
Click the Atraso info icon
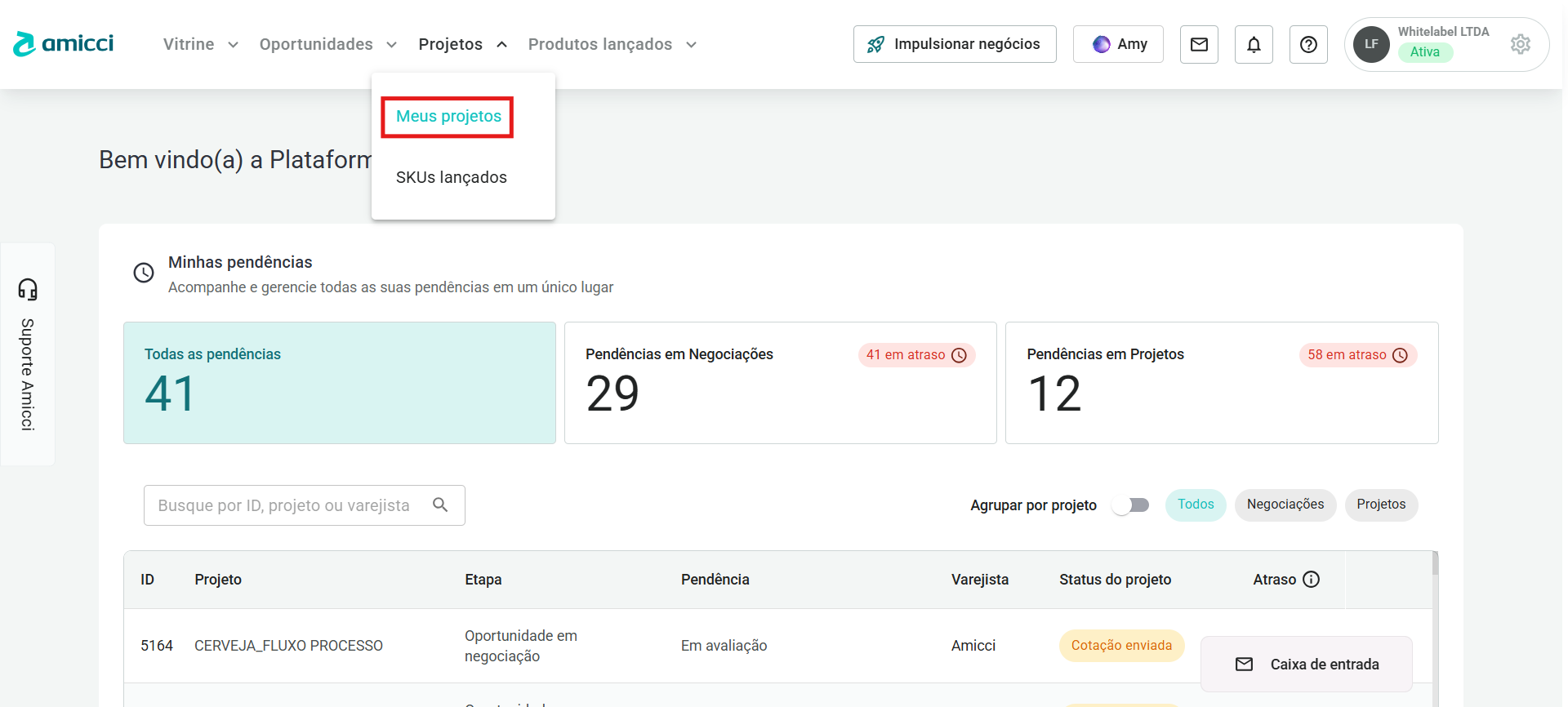(1311, 579)
